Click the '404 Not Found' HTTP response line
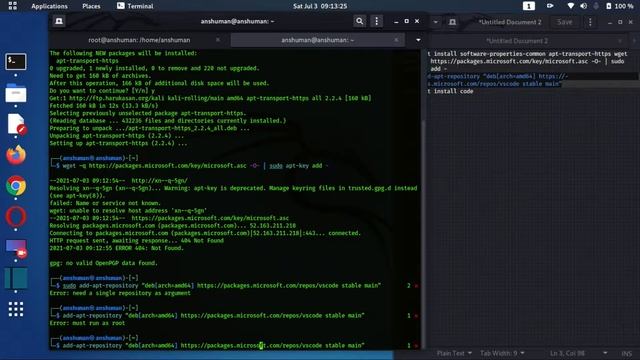The image size is (640, 360). (x=136, y=240)
